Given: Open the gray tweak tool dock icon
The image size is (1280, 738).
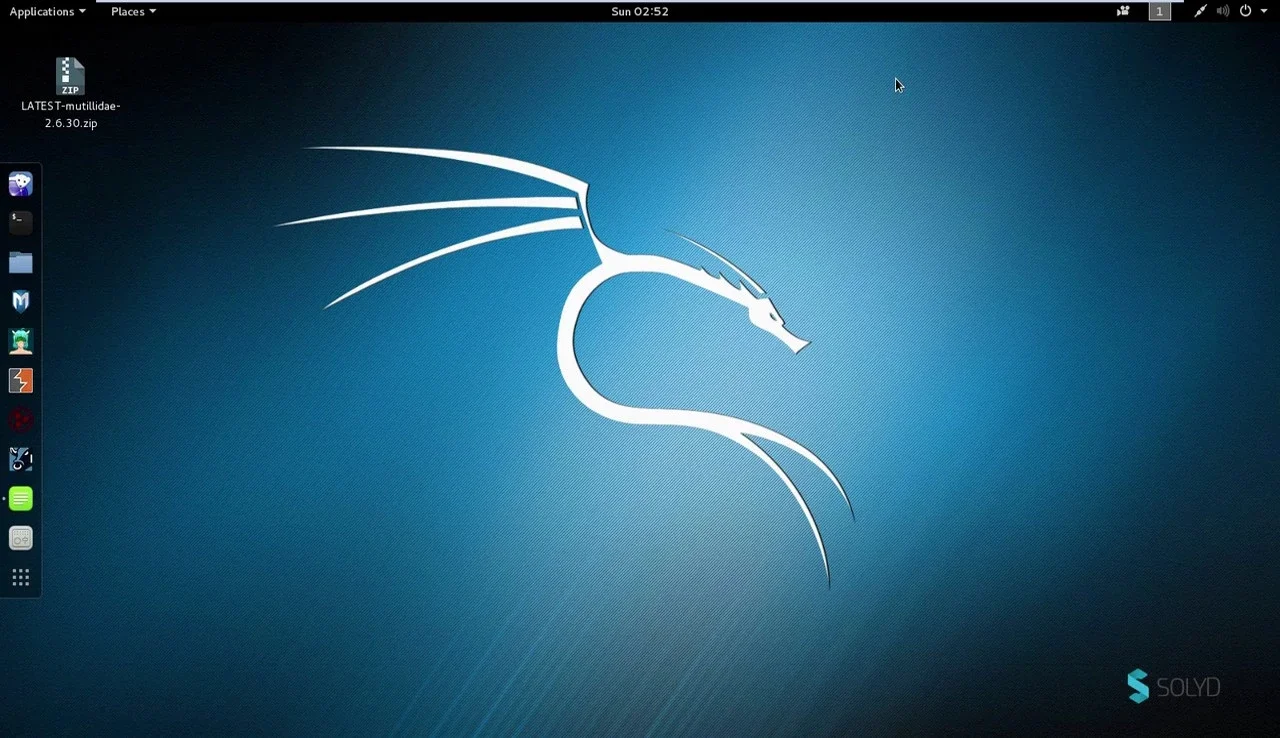Looking at the screenshot, I should pyautogui.click(x=21, y=538).
